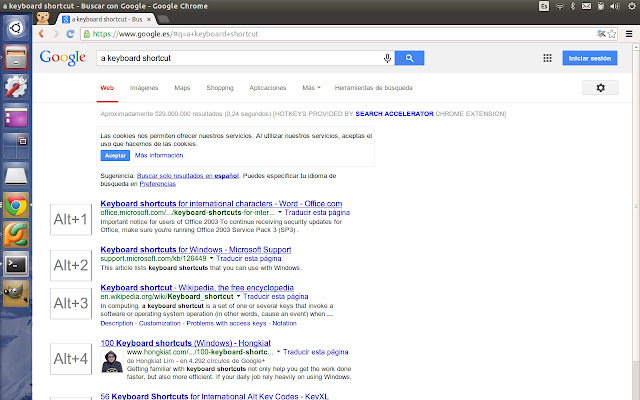Switch to Maps results
640x400 pixels.
tap(182, 88)
